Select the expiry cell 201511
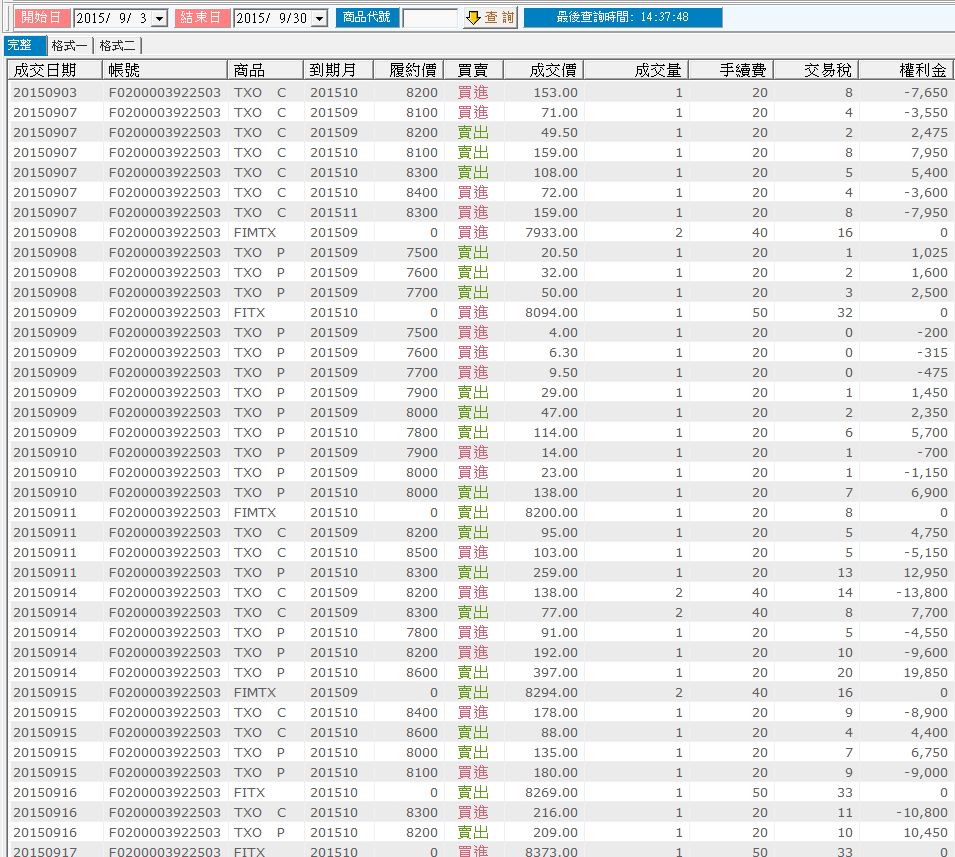Image resolution: width=955 pixels, height=857 pixels. pyautogui.click(x=334, y=213)
